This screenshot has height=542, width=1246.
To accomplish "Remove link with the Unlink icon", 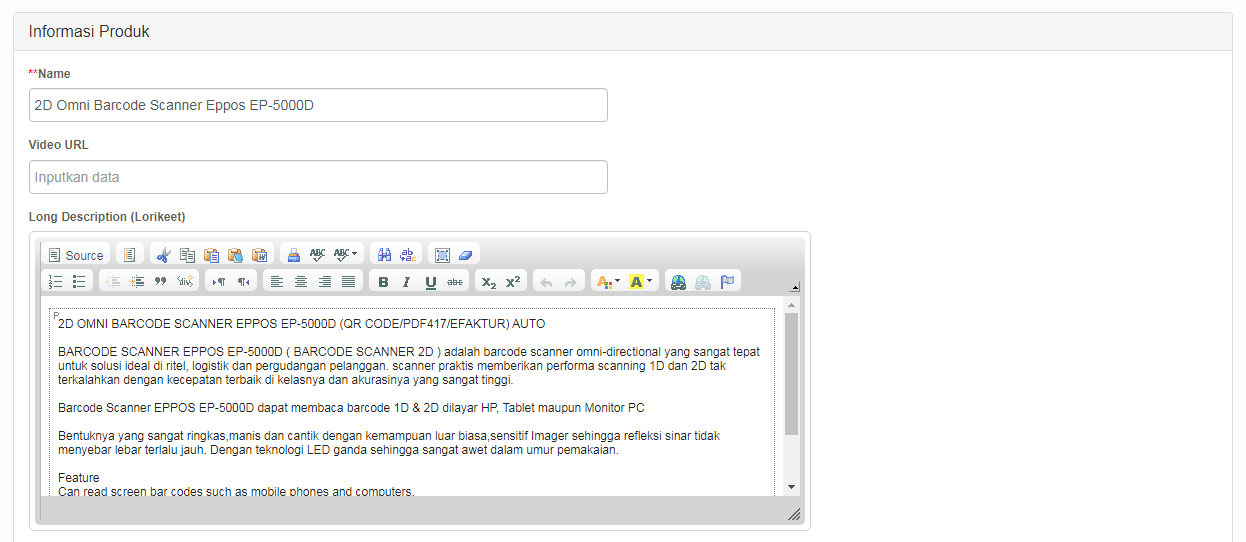I will 703,282.
